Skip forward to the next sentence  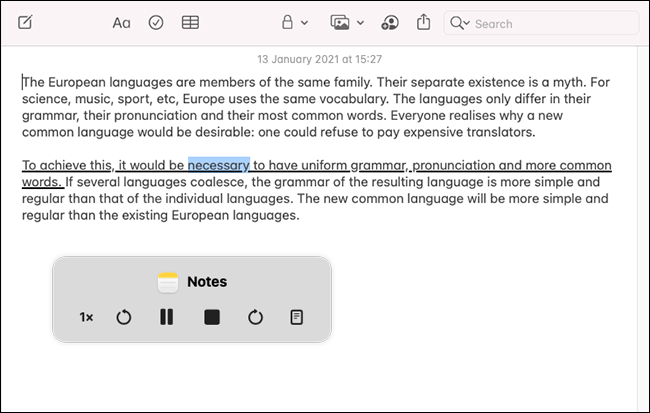tap(255, 317)
